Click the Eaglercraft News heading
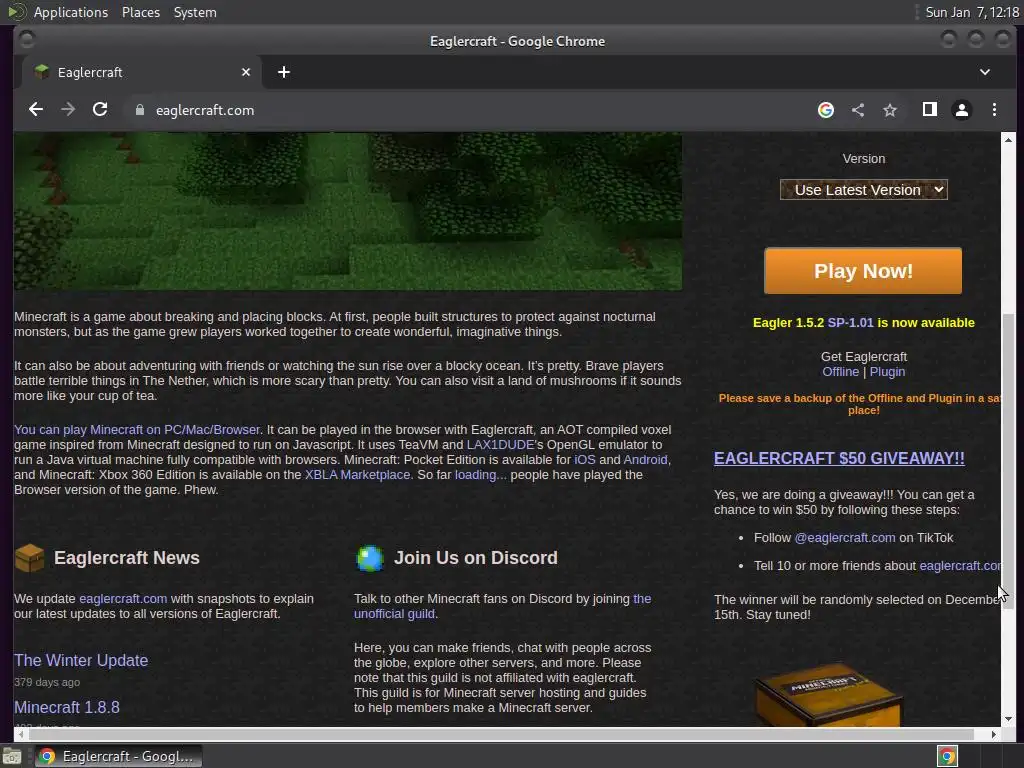1024x768 pixels. pyautogui.click(x=127, y=558)
